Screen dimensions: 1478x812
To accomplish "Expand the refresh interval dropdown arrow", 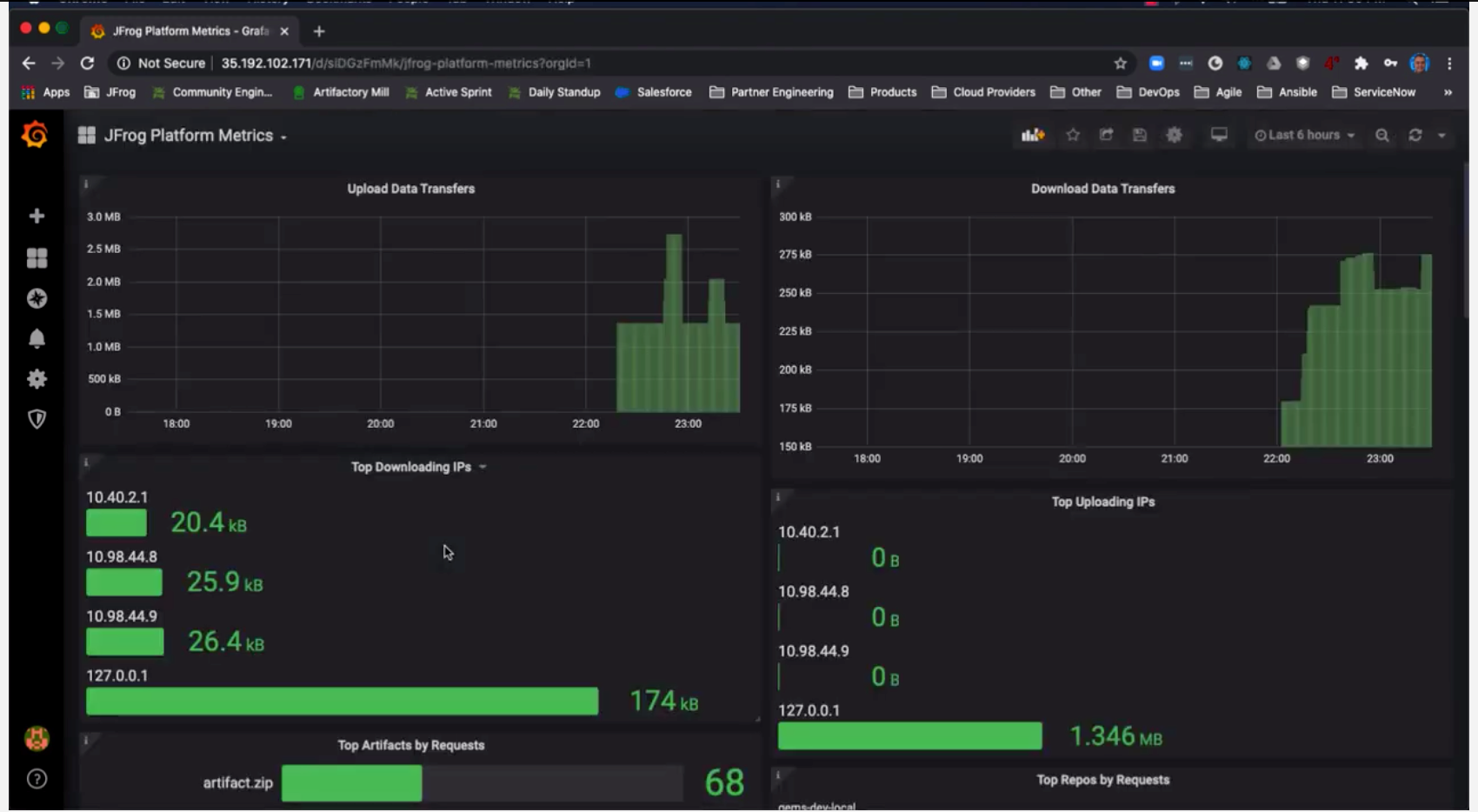I will coord(1442,136).
